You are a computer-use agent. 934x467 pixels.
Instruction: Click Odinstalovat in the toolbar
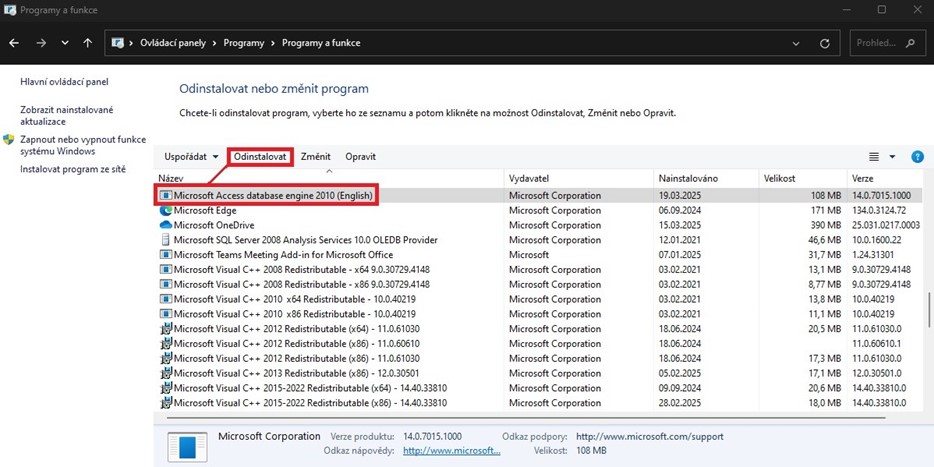[x=260, y=157]
